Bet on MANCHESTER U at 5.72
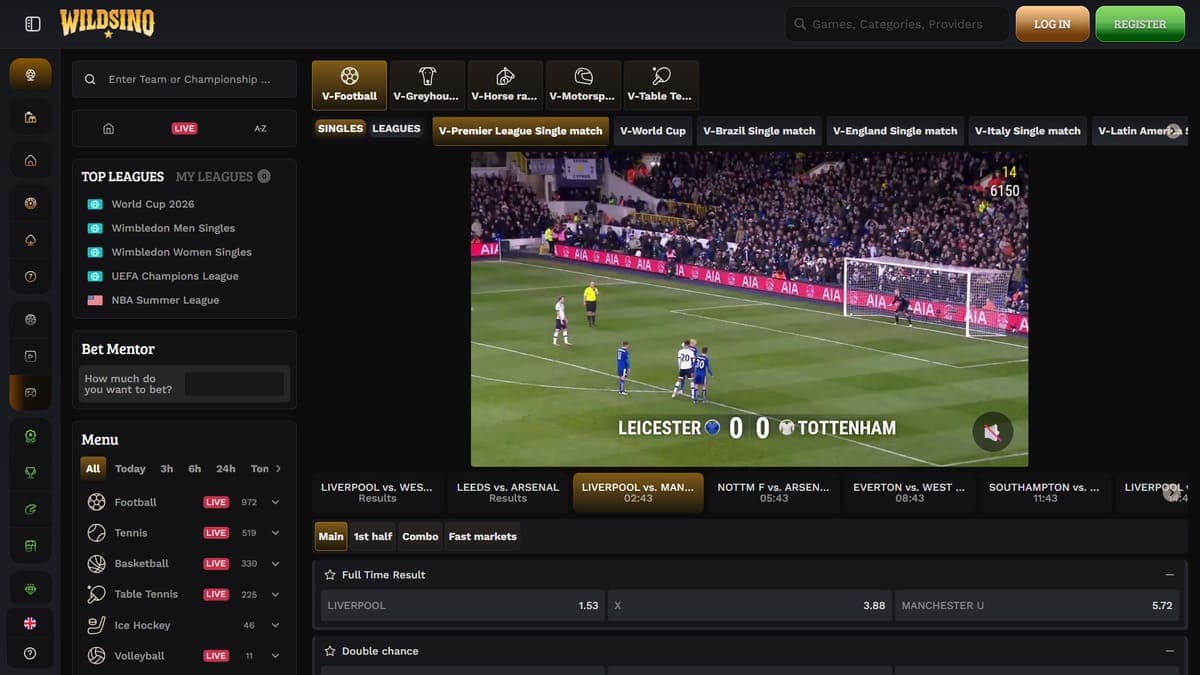This screenshot has width=1200, height=675. (1037, 606)
